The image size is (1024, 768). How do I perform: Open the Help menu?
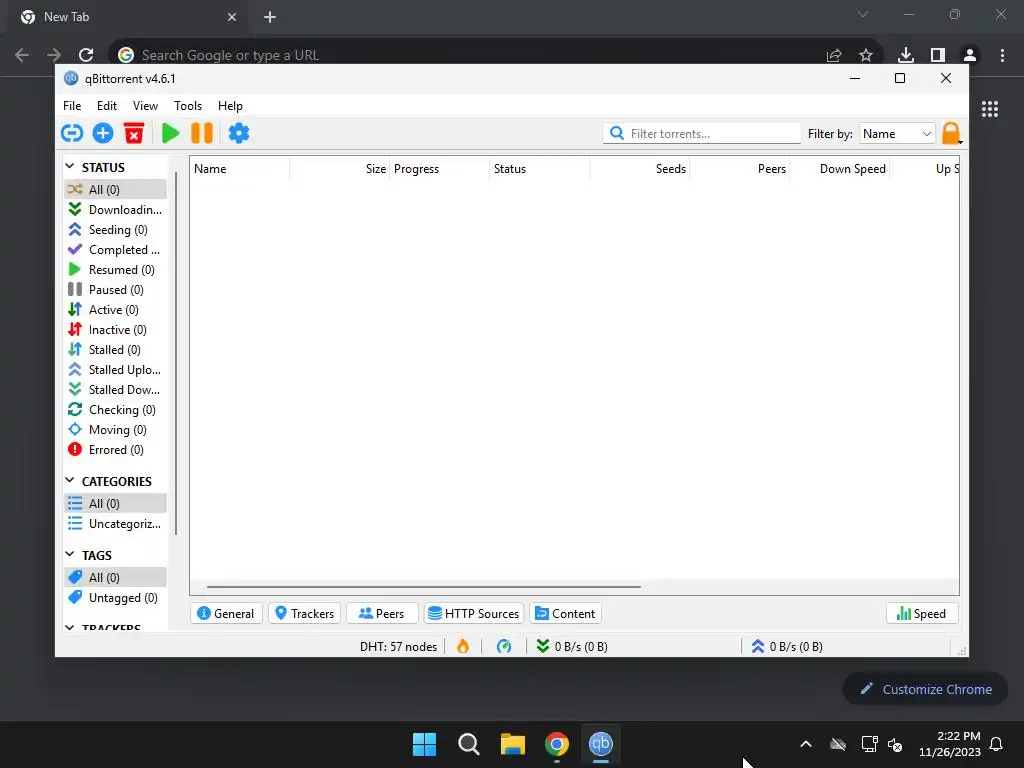[x=230, y=106]
